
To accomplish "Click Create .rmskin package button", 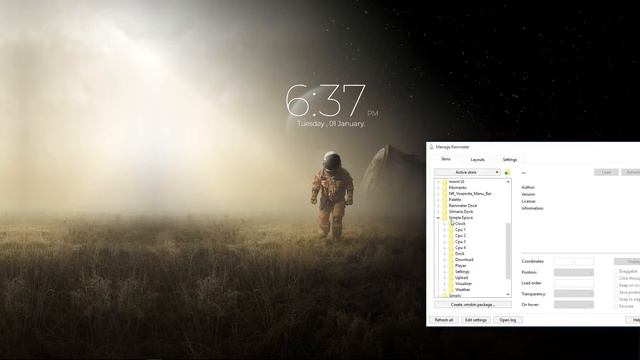I will click(473, 304).
